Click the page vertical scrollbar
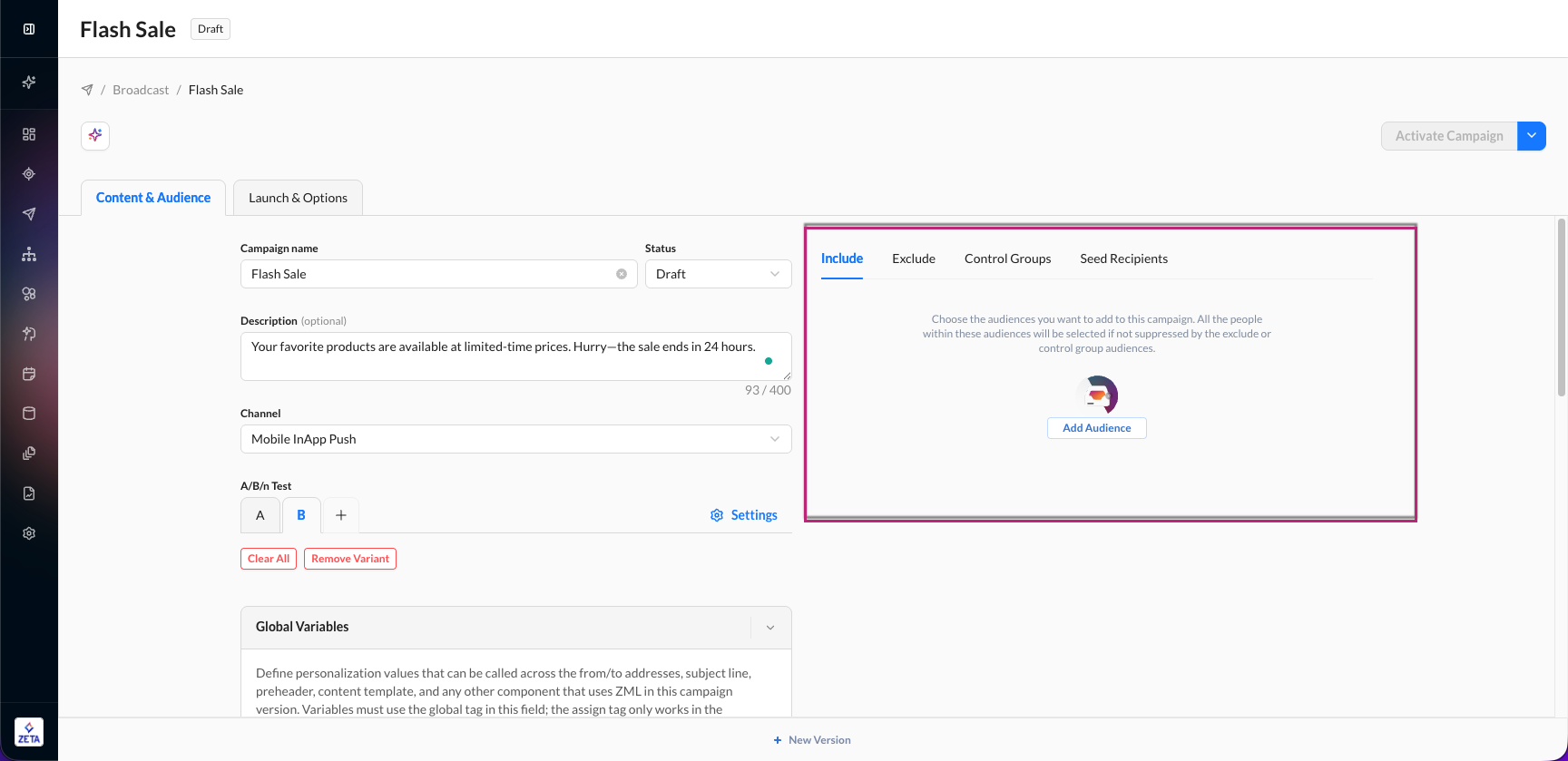Screen dimensions: 1568x761 click(1562, 307)
